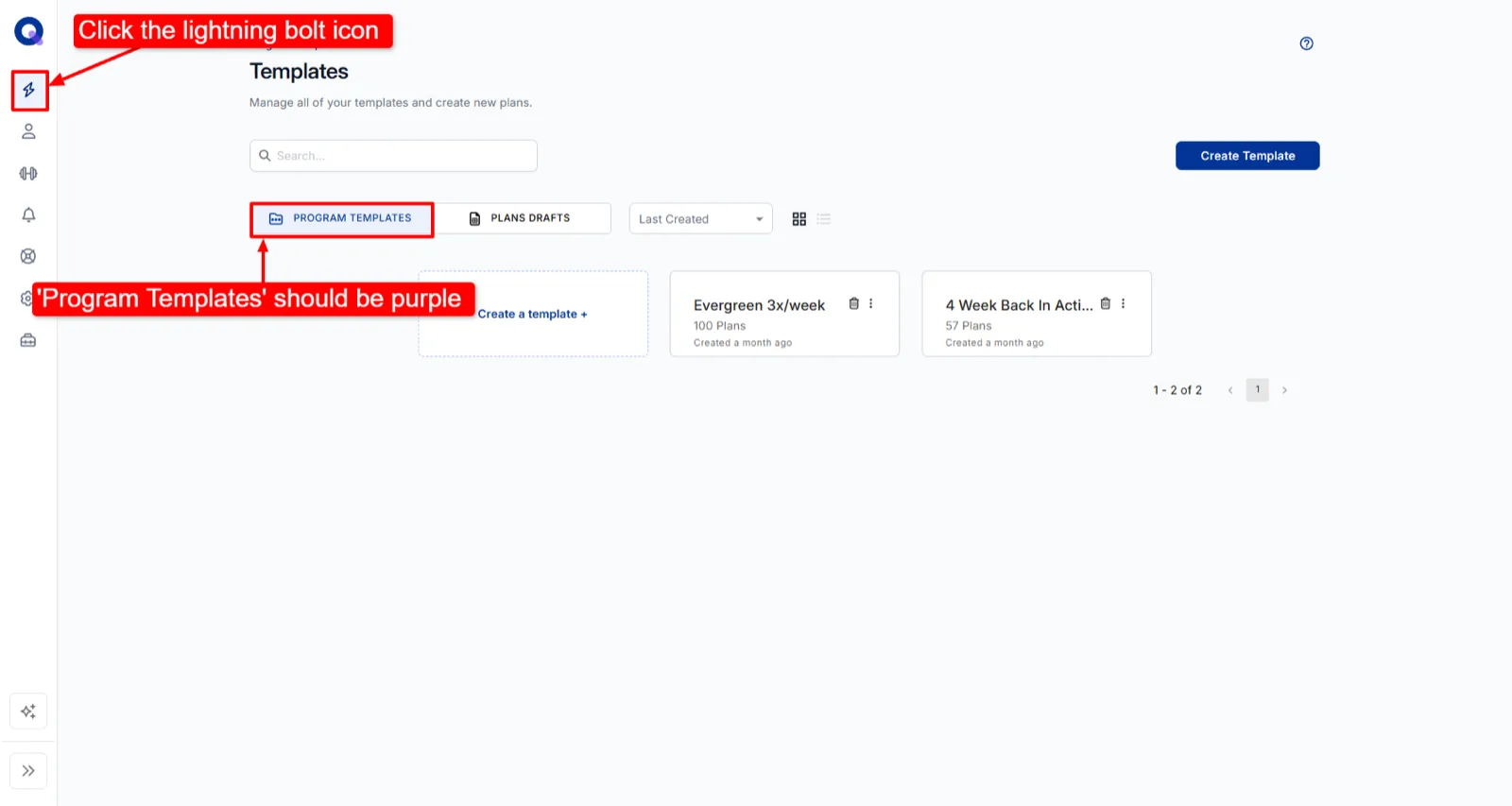Click the lifebuoy support sidebar icon
Viewport: 1512px width, 806px height.
[28, 256]
